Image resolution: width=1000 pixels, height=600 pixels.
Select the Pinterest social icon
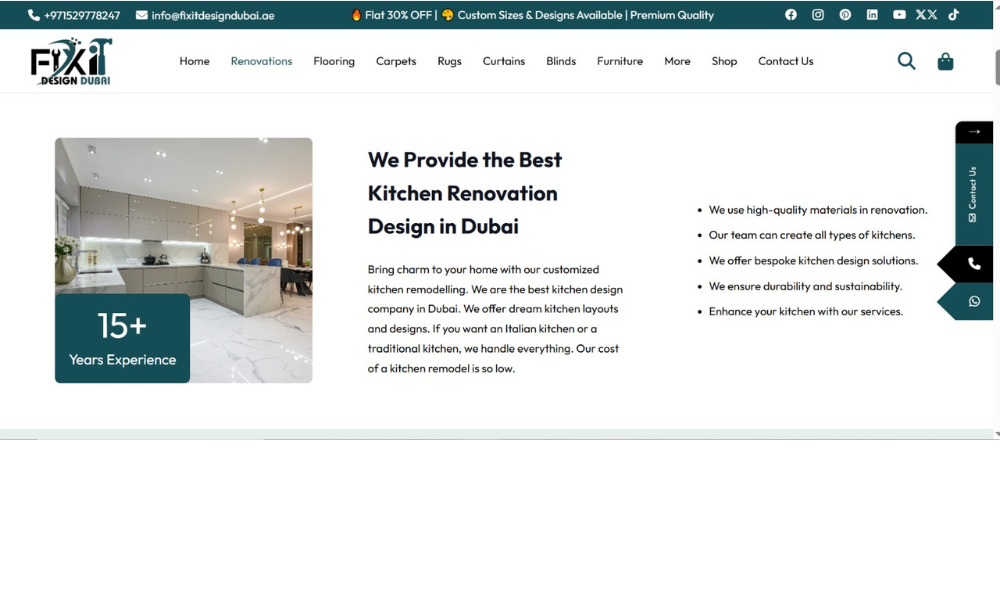pyautogui.click(x=845, y=14)
